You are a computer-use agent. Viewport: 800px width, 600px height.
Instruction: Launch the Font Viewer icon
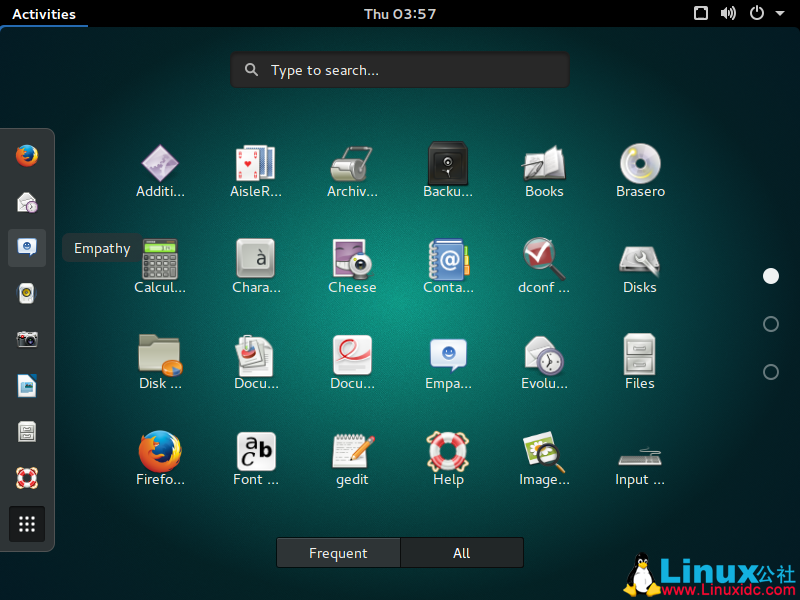click(x=256, y=452)
